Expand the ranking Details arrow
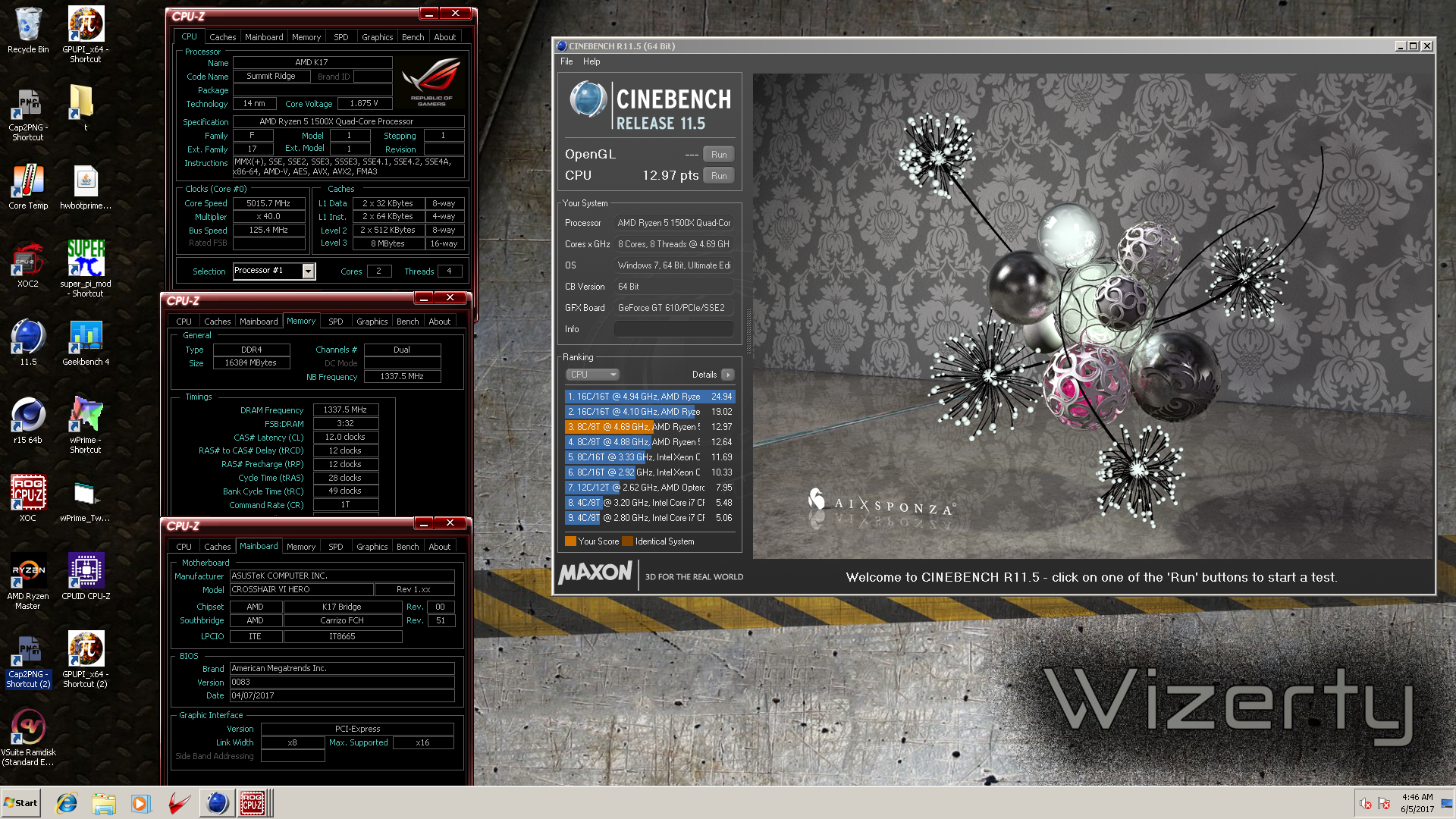The height and width of the screenshot is (819, 1456). [x=728, y=375]
